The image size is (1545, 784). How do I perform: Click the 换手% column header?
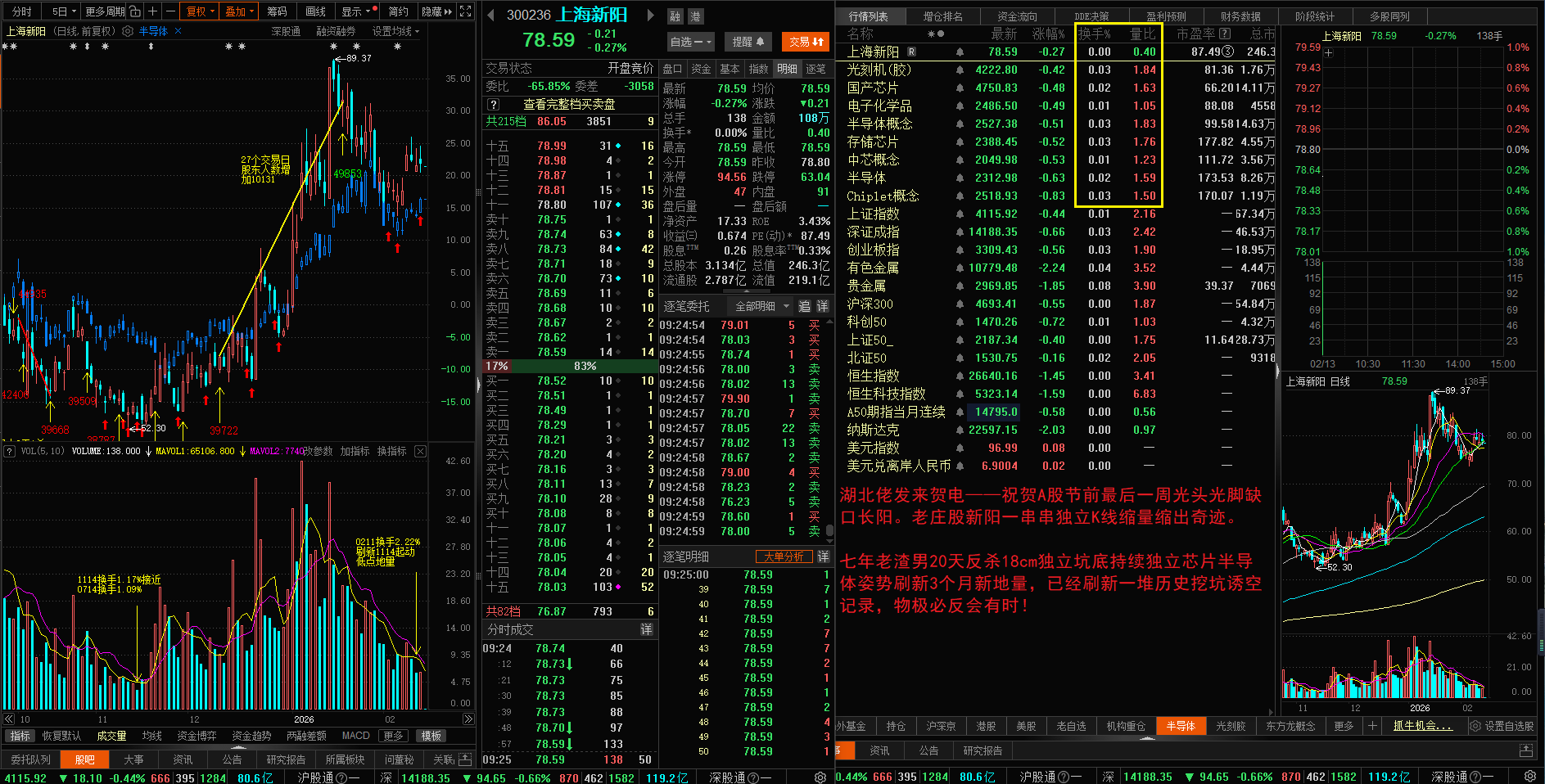pyautogui.click(x=1095, y=34)
